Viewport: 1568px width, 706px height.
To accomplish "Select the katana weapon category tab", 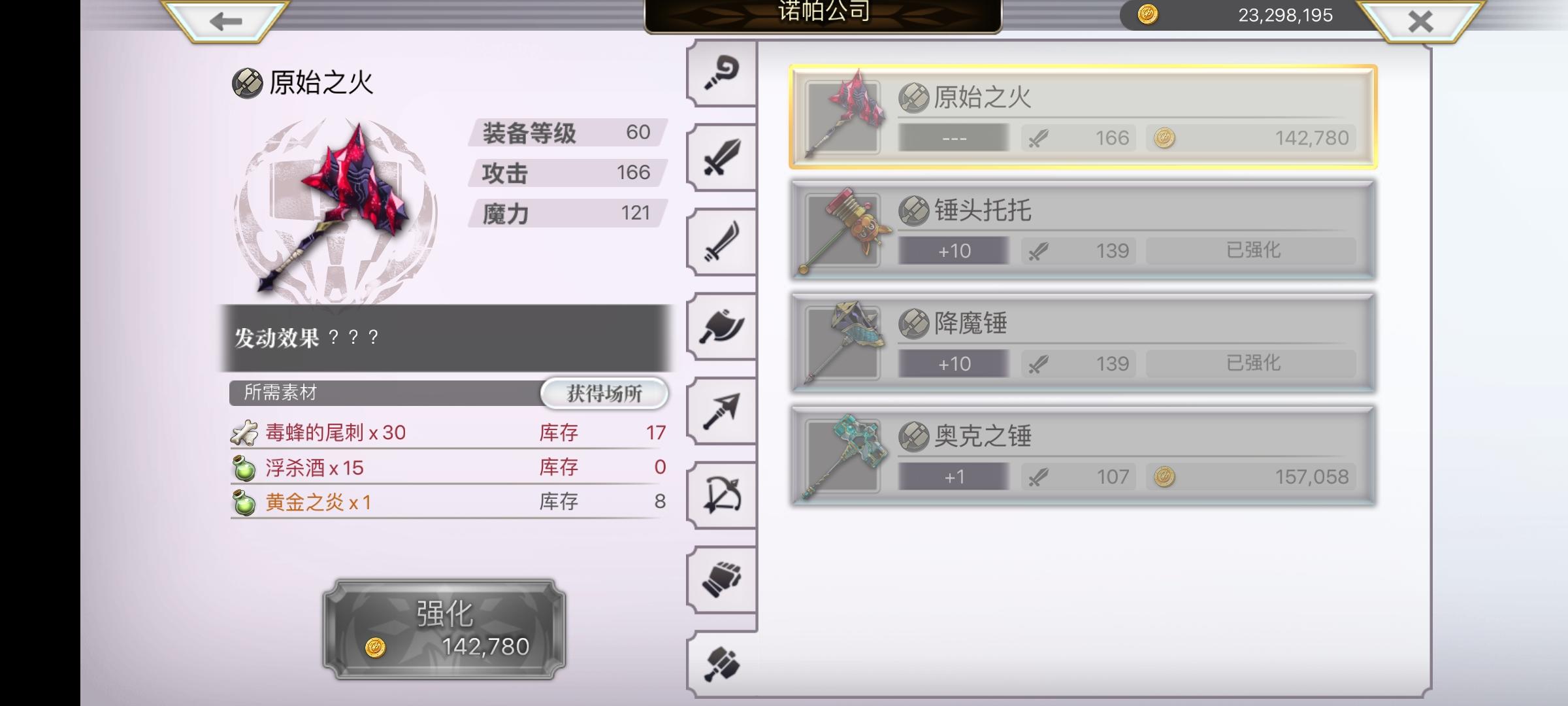I will click(x=722, y=242).
